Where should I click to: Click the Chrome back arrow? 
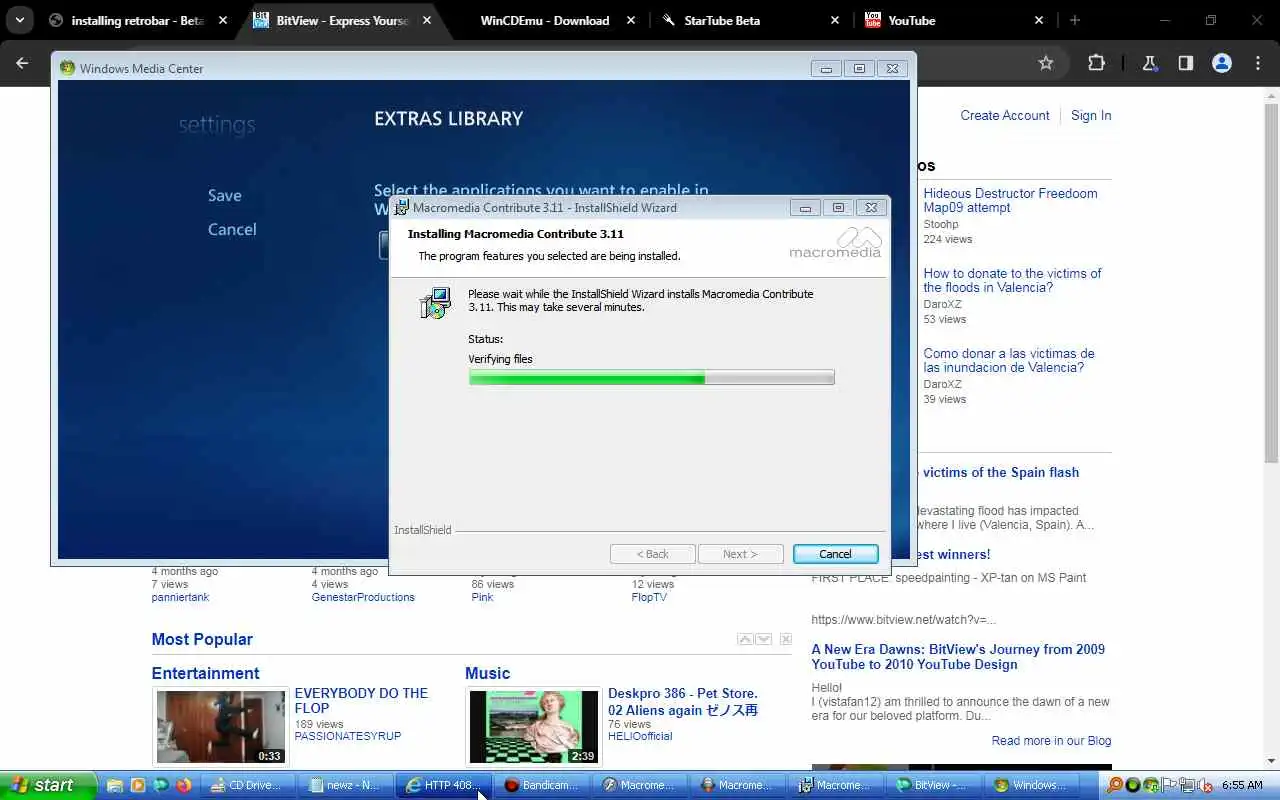pyautogui.click(x=23, y=63)
